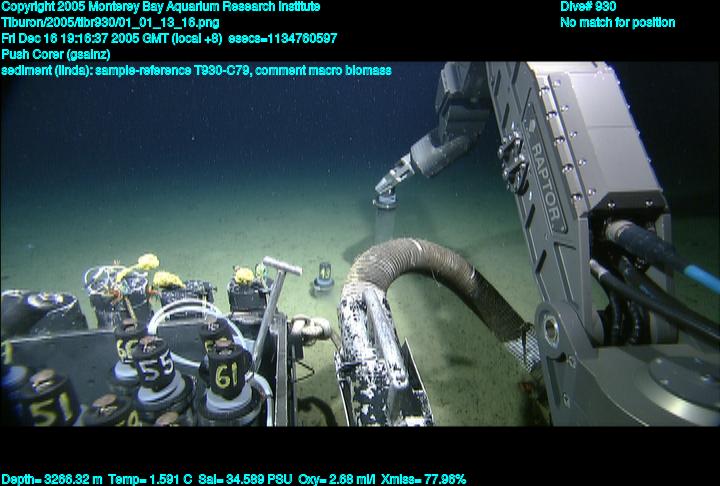Click the 'No match for position' message
Image resolution: width=720 pixels, height=486 pixels.
coord(618,23)
